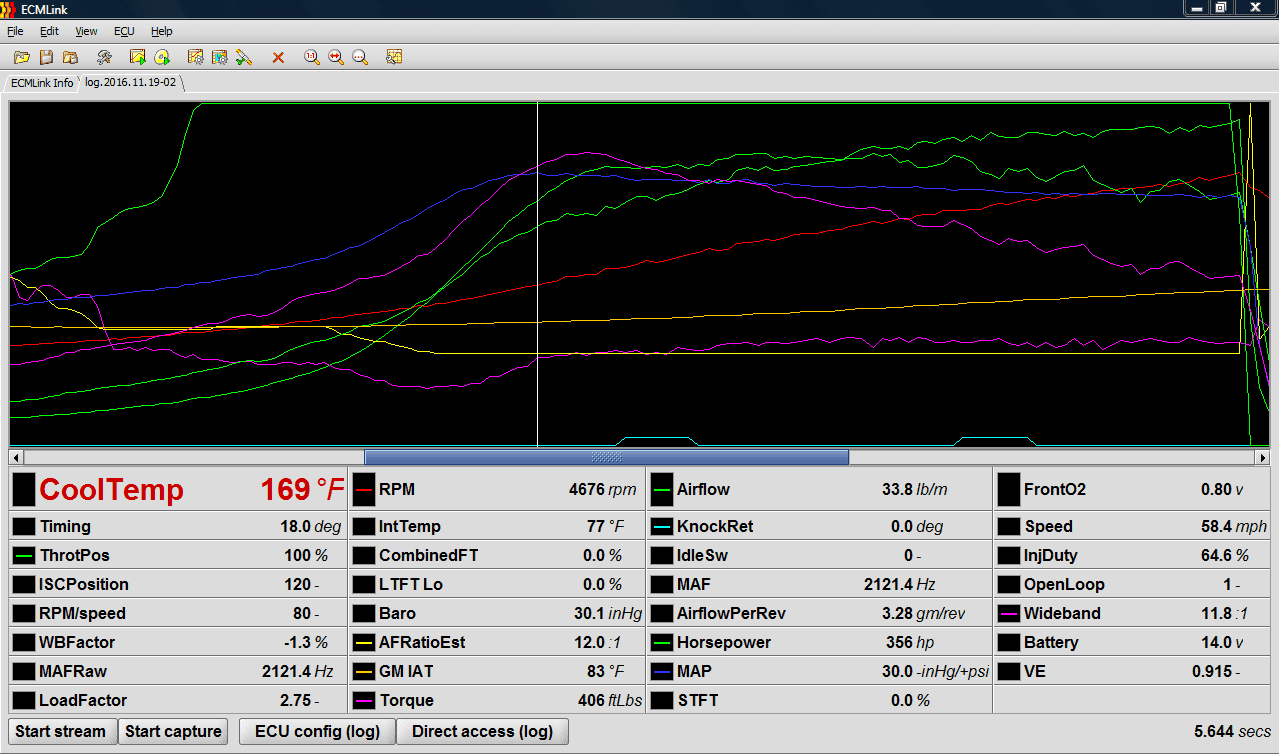Click the InjDuty value 64.6 %
The width and height of the screenshot is (1279, 754).
tap(1224, 555)
